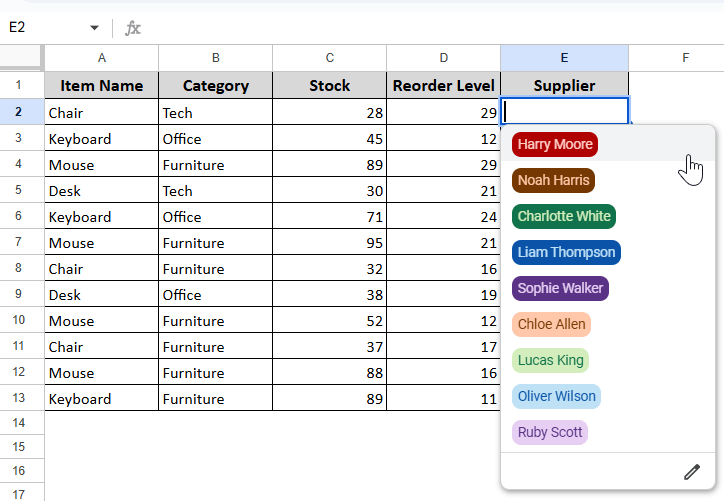The width and height of the screenshot is (724, 501).
Task: Choose Oliver Wilson from the list
Action: 556,396
